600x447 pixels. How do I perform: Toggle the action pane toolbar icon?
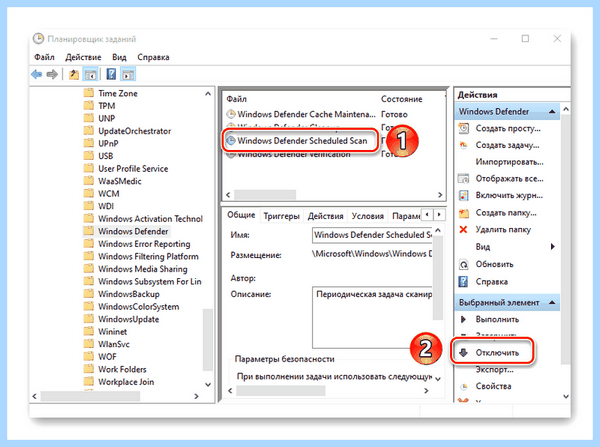point(128,74)
